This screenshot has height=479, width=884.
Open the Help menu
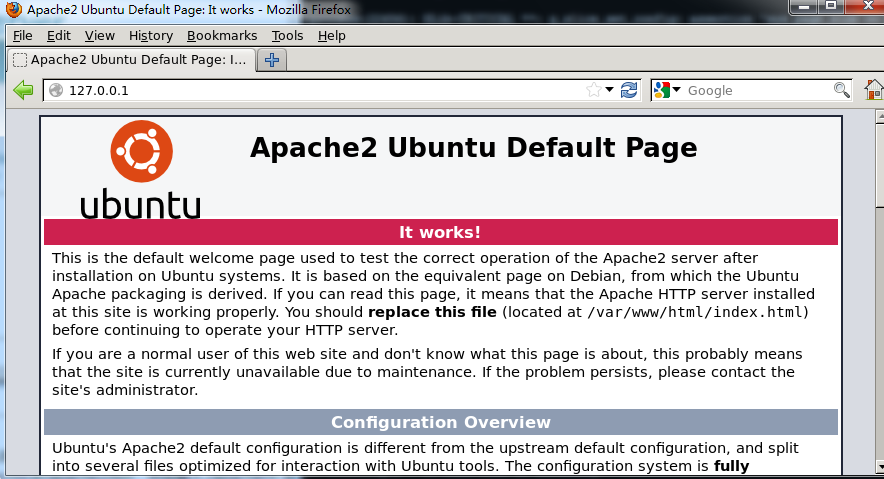tap(332, 36)
